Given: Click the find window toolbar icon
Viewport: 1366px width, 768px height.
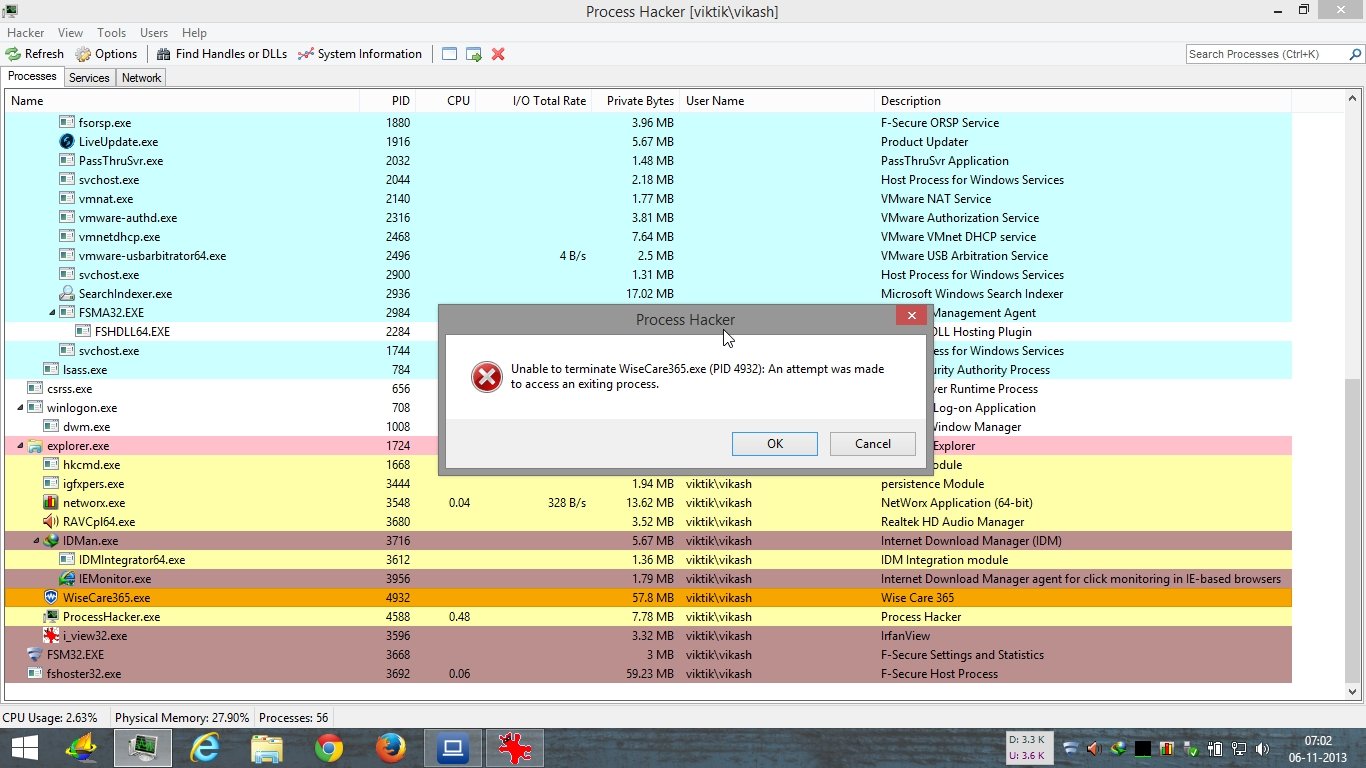Looking at the screenshot, I should (x=450, y=54).
